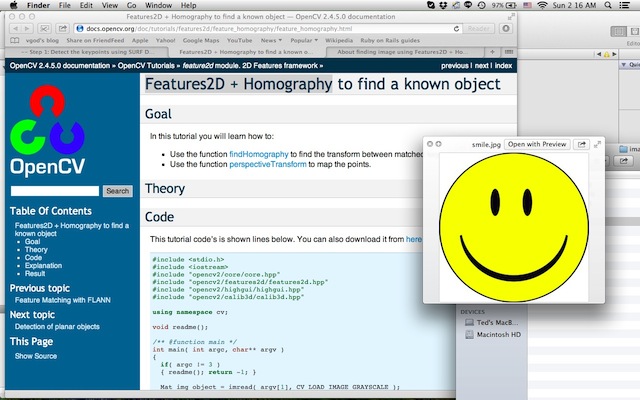The height and width of the screenshot is (400, 640).
Task: Click the OpenCV Tutorials breadcrumb link
Action: tap(146, 66)
